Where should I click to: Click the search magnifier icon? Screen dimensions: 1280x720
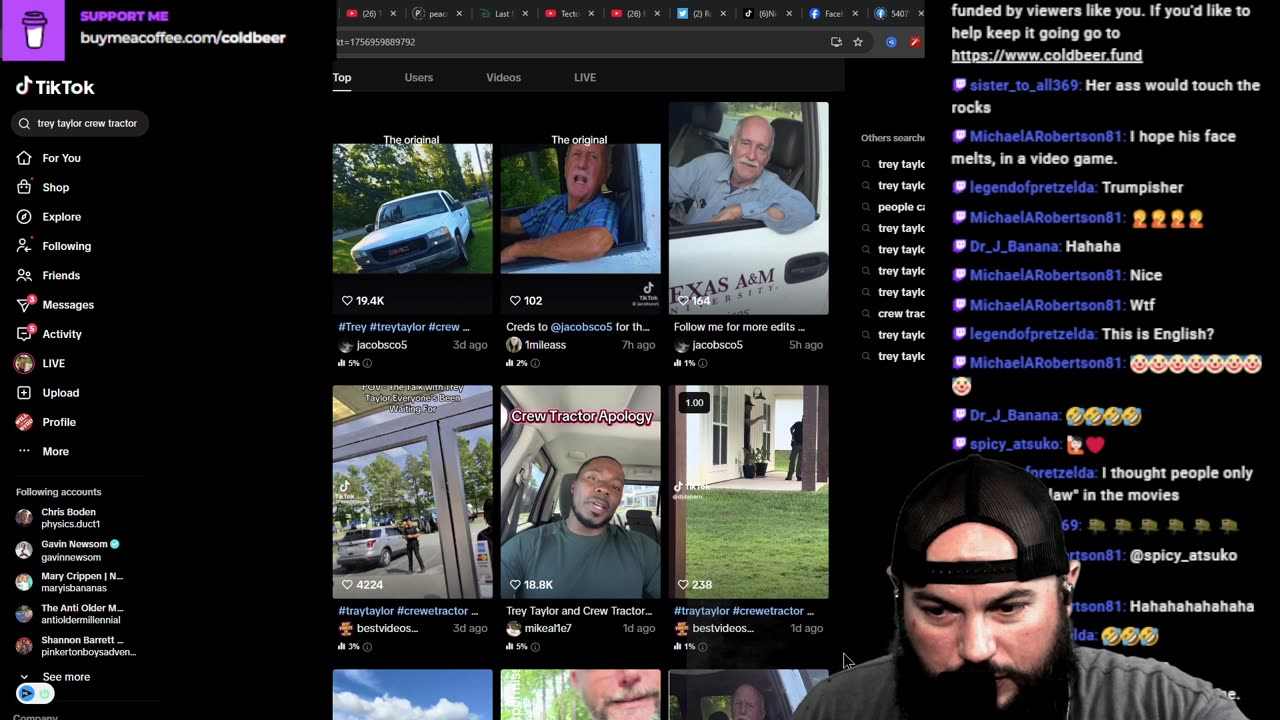pyautogui.click(x=24, y=123)
